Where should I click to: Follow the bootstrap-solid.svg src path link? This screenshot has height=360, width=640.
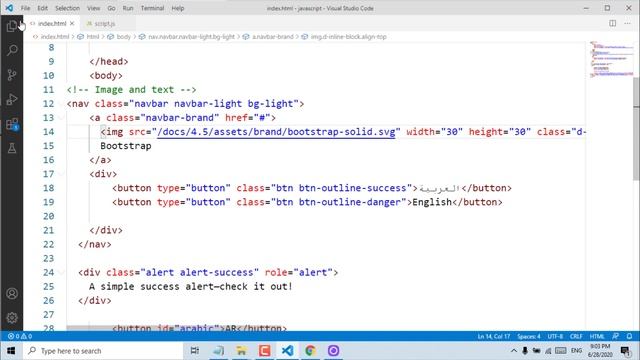[x=276, y=132]
